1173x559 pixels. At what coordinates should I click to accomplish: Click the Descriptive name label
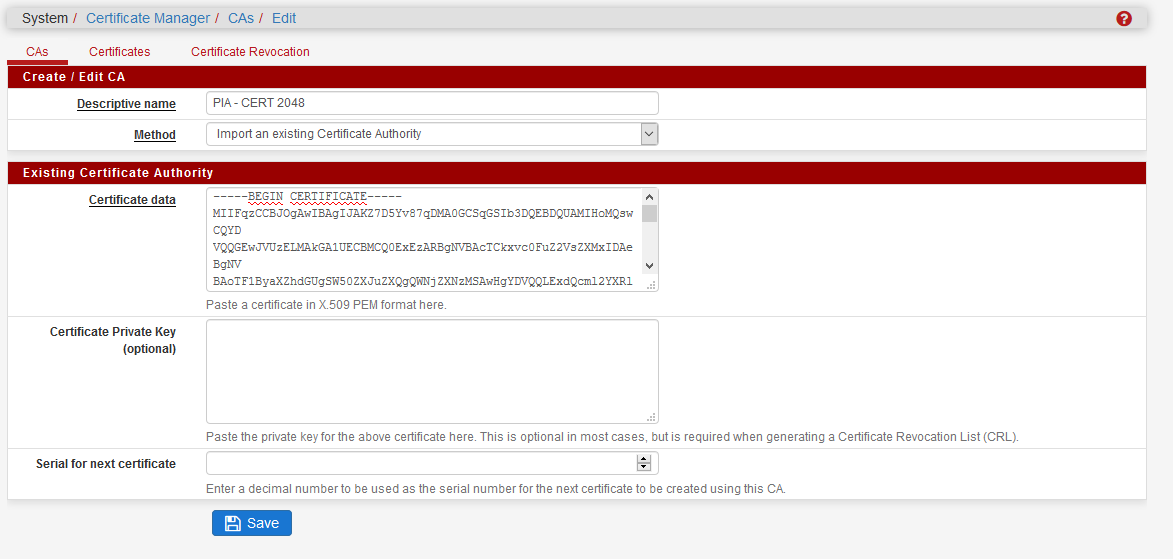[x=126, y=104]
